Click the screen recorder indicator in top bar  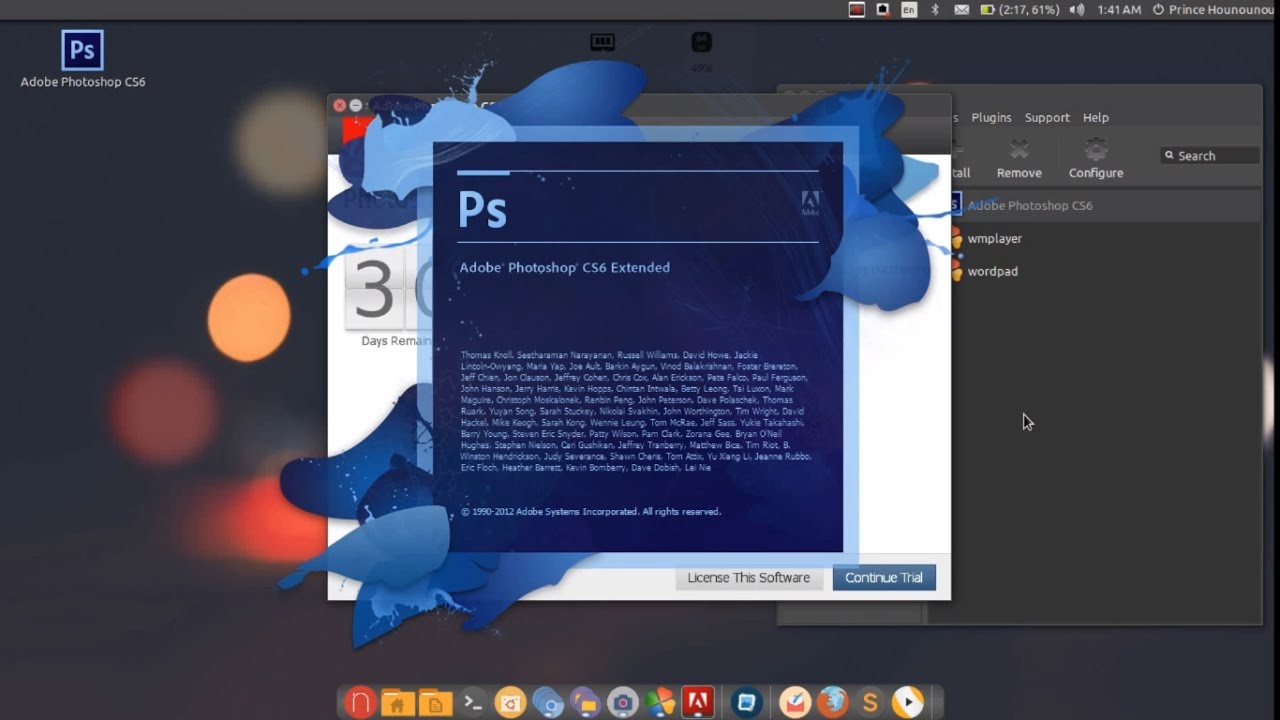pyautogui.click(x=857, y=9)
